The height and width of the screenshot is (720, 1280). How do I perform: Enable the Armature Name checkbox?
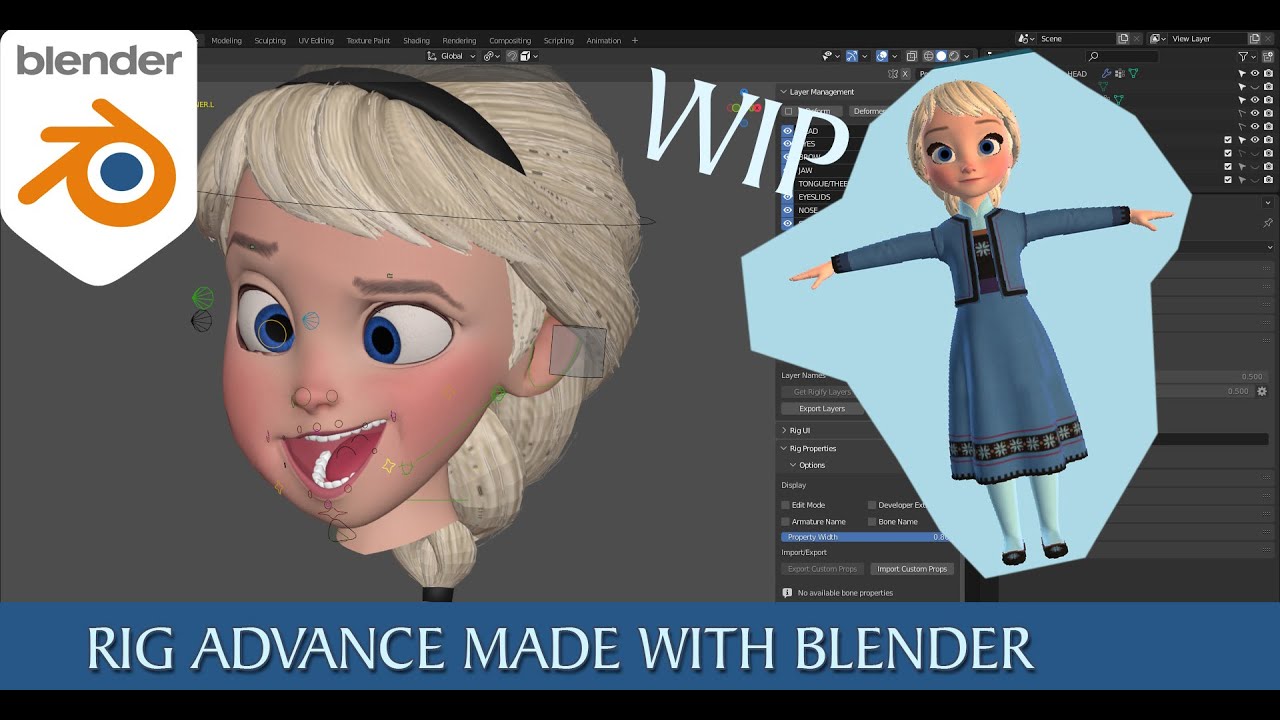pyautogui.click(x=786, y=521)
